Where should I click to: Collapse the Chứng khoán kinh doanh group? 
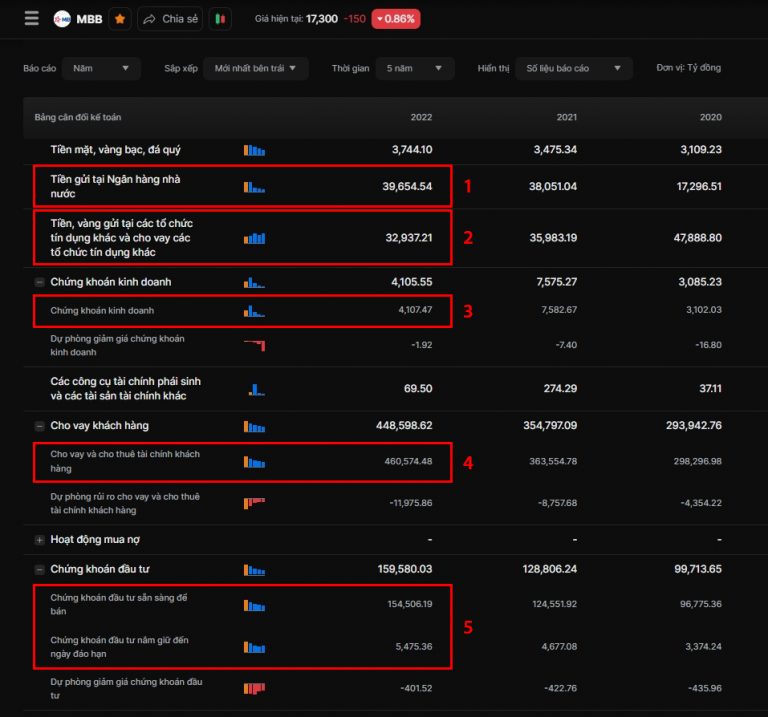tap(40, 282)
